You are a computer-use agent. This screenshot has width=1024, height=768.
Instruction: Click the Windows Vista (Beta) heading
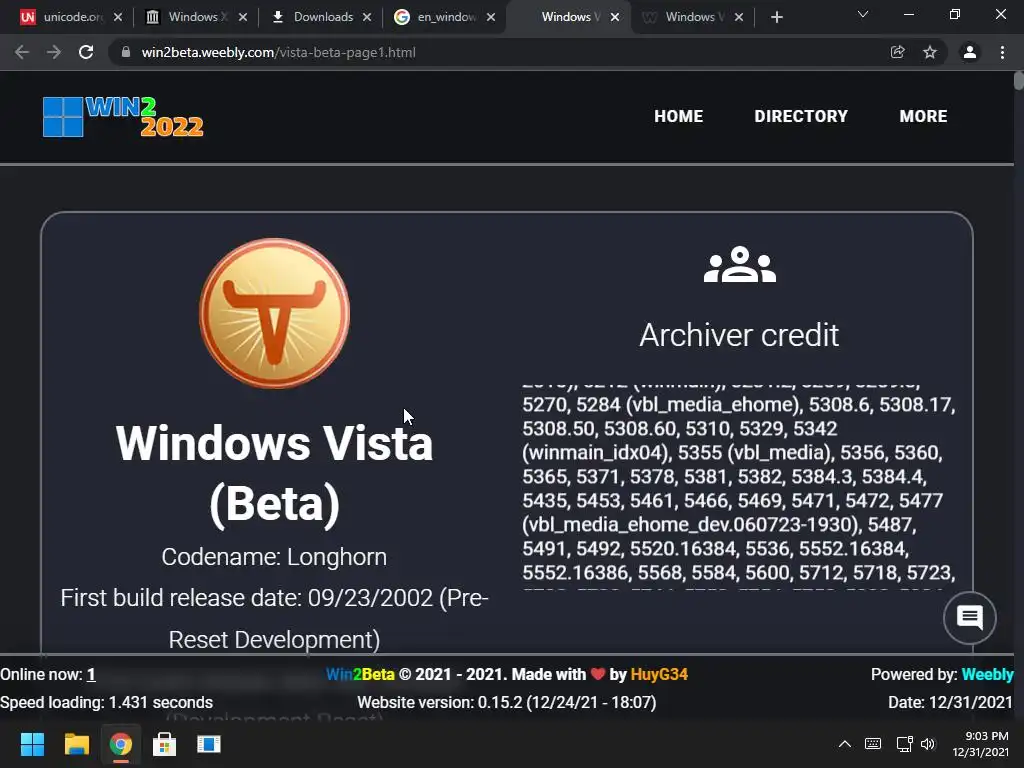[x=274, y=473]
